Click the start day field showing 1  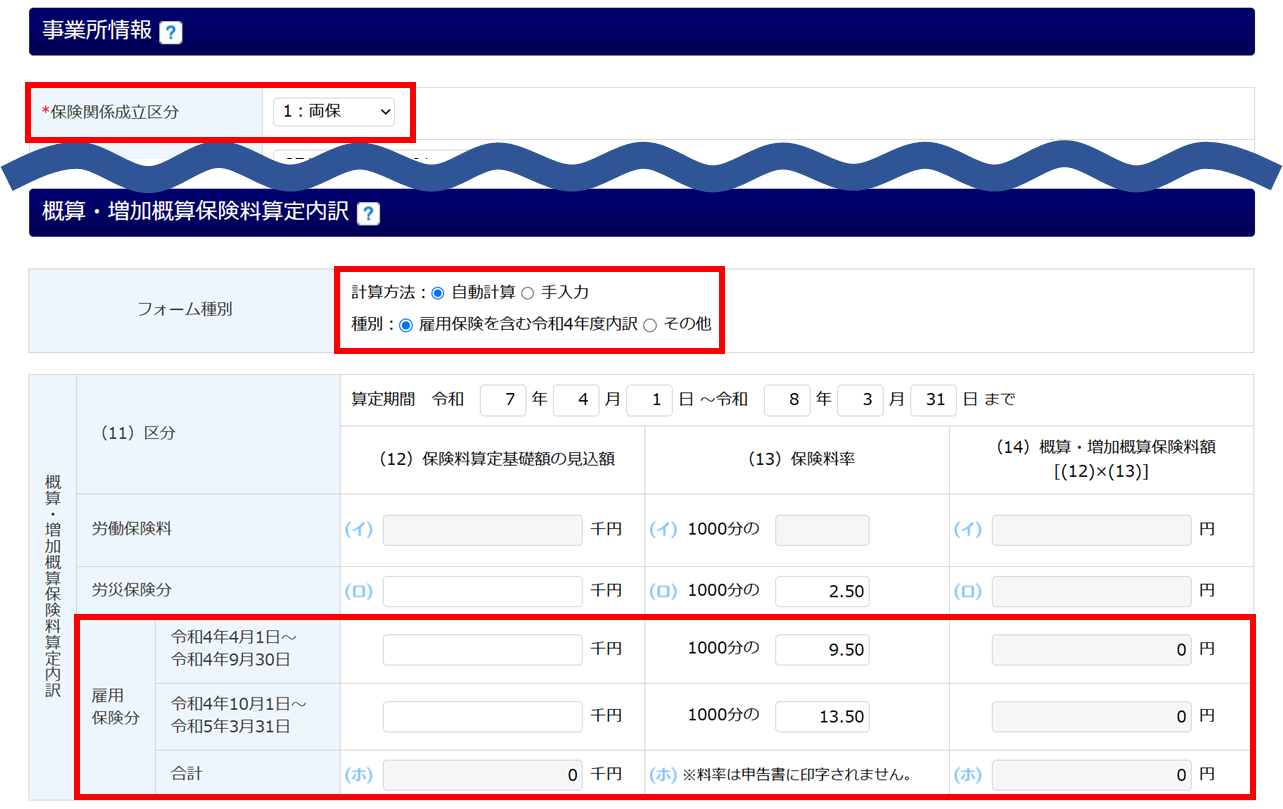[649, 400]
